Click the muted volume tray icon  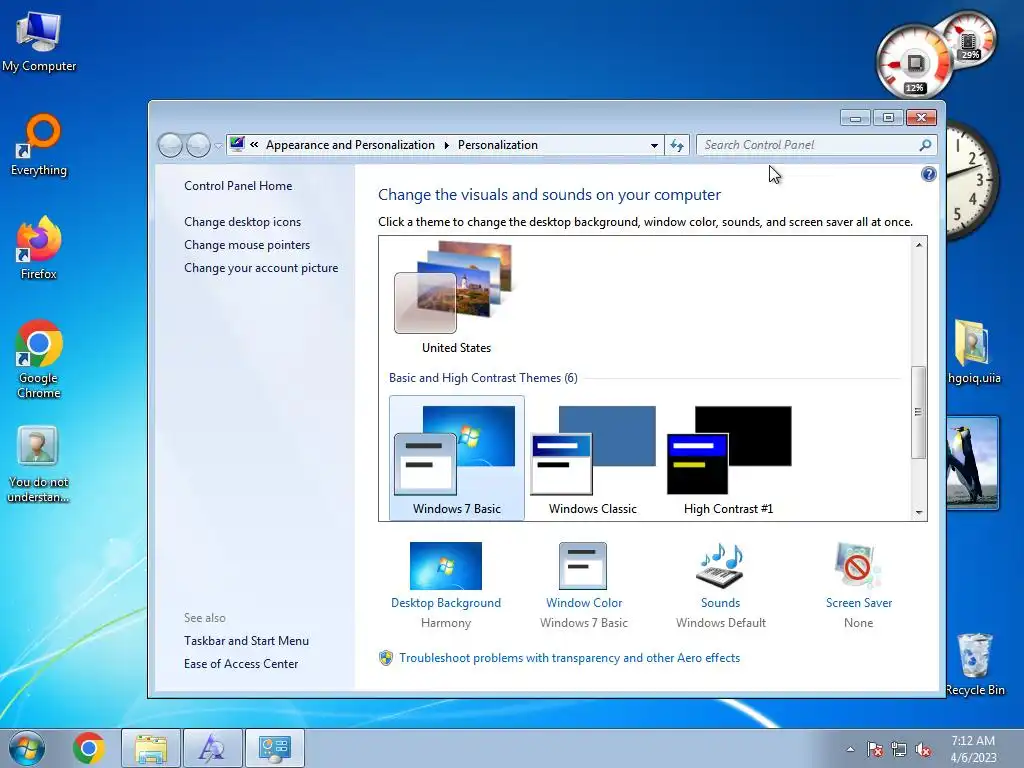click(923, 749)
